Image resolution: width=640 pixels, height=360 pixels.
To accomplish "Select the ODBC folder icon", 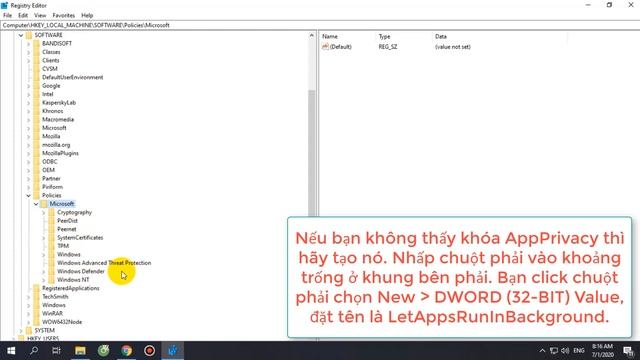I will (36, 162).
